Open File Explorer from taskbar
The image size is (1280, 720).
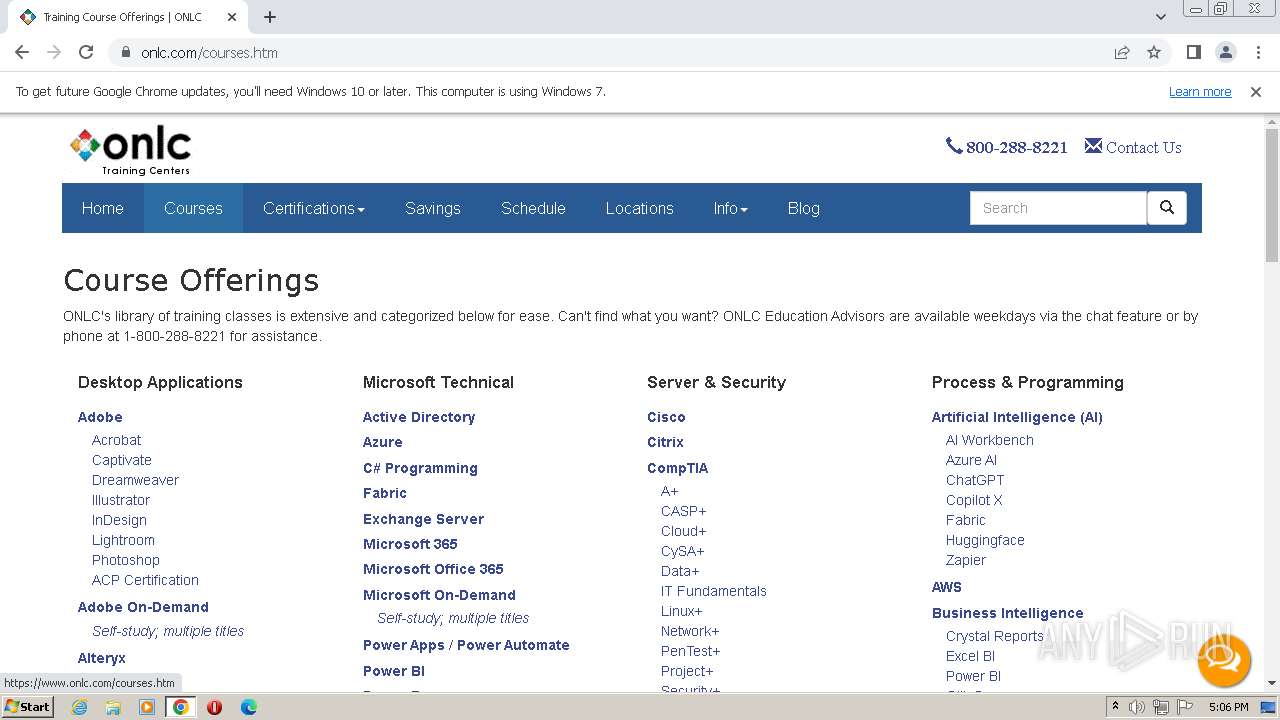(x=113, y=707)
